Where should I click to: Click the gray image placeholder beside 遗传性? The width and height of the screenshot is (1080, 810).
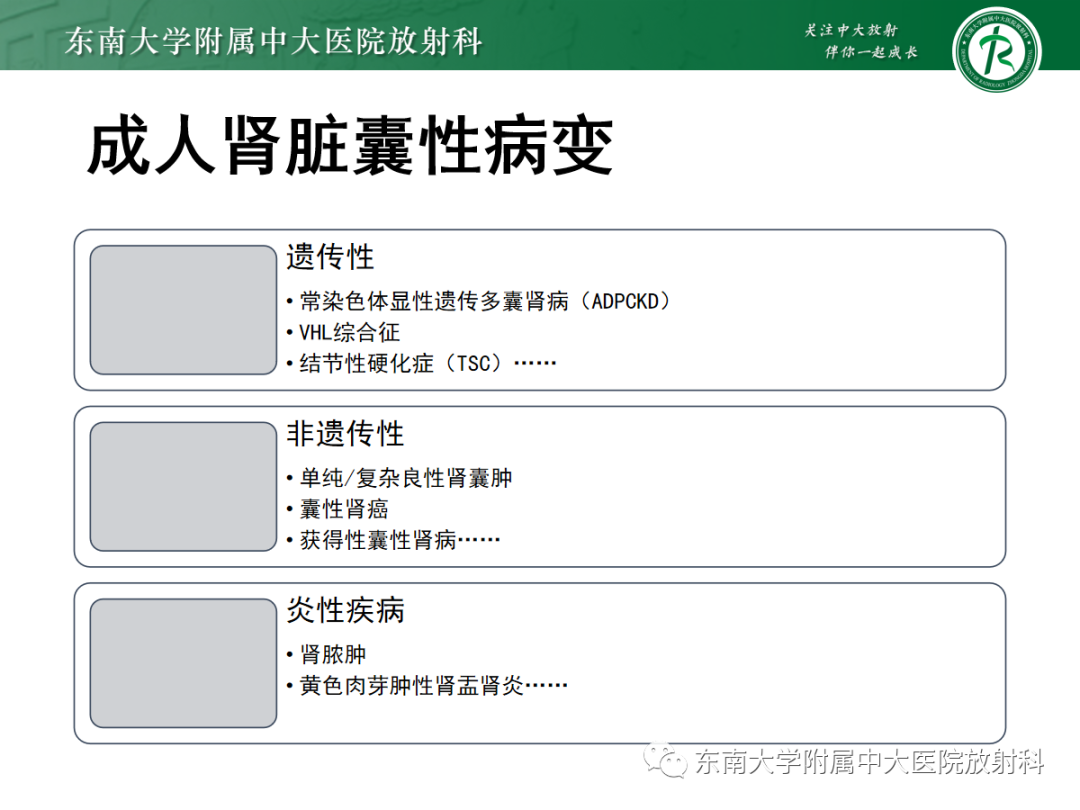click(x=183, y=310)
